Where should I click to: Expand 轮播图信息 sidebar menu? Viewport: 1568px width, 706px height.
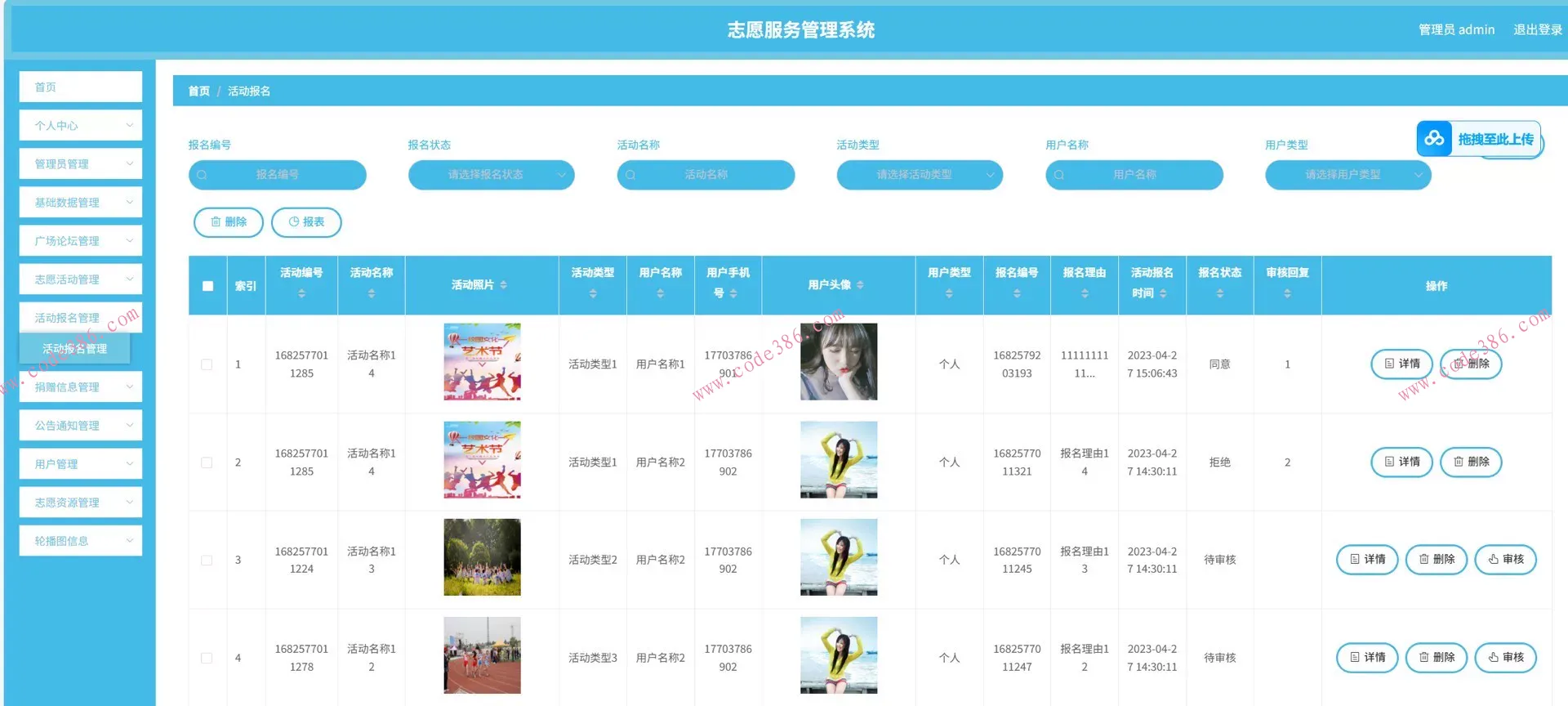pos(81,540)
